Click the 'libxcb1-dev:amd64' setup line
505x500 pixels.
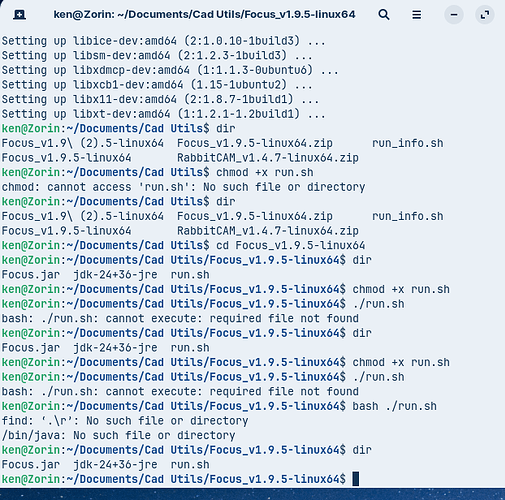[x=157, y=85]
